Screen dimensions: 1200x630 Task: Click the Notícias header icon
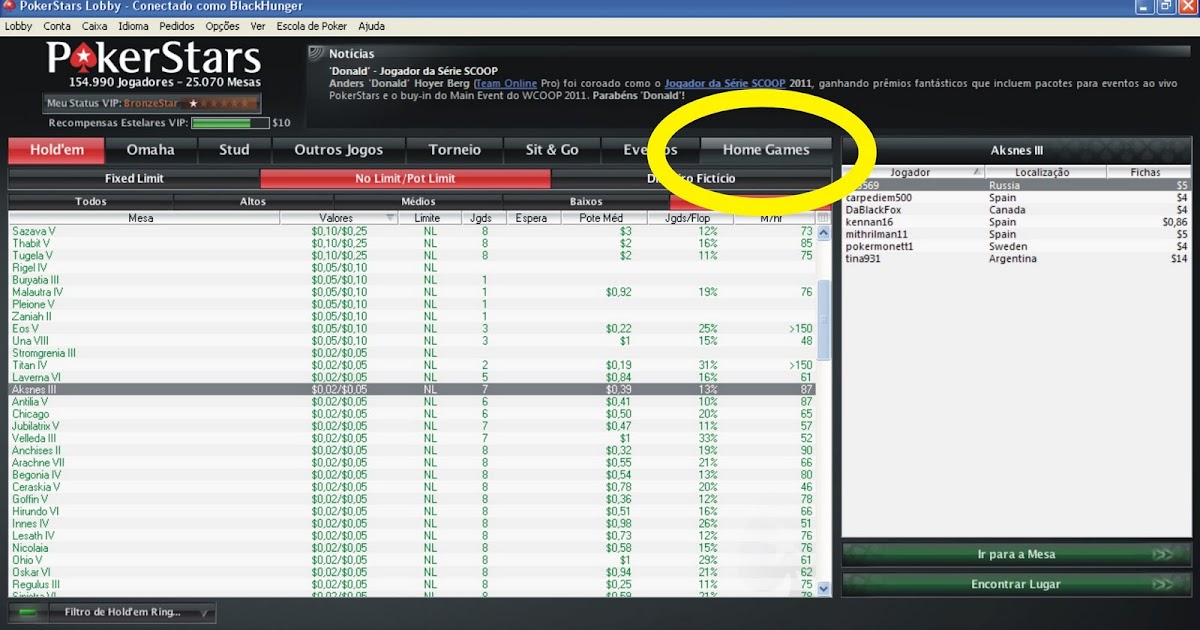click(316, 53)
